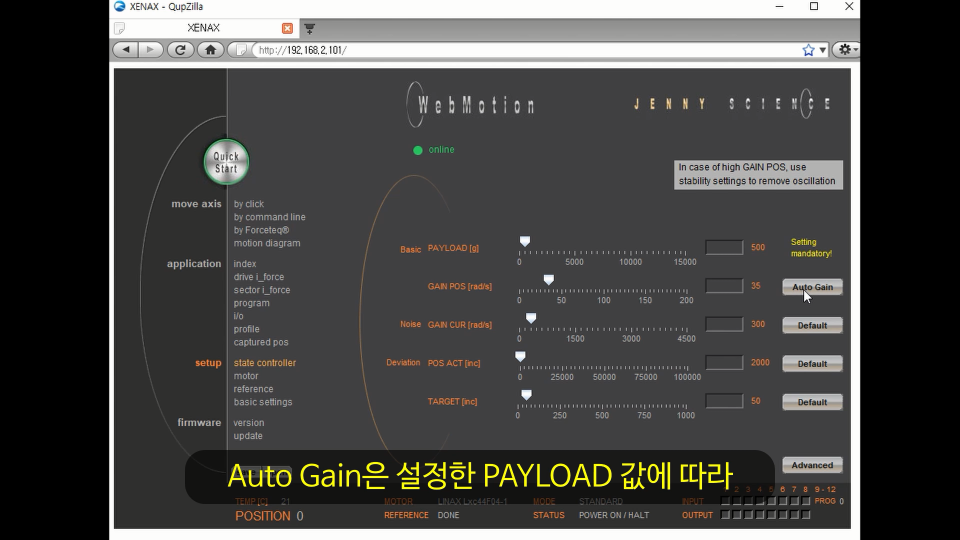
Task: Click the WebMotion logo
Action: coord(471,105)
